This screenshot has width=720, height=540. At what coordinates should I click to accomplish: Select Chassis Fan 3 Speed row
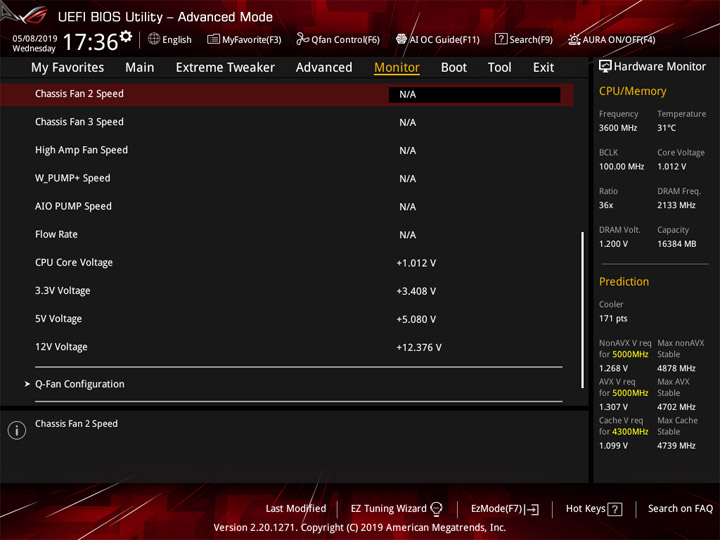(287, 122)
